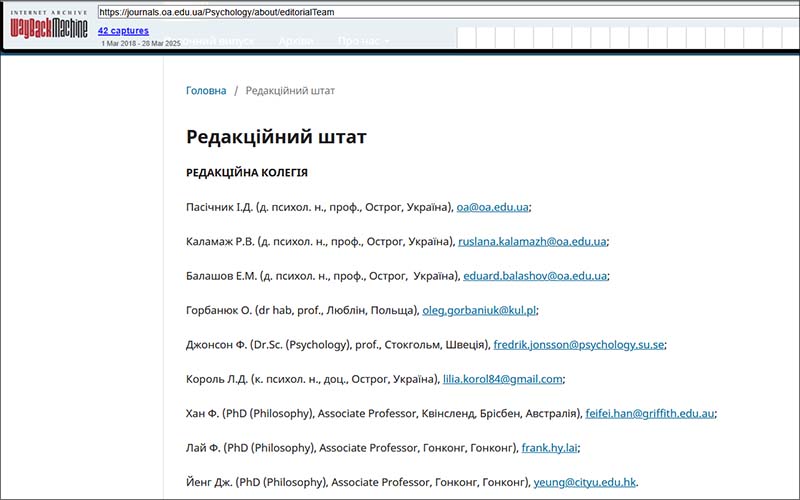Click feifei.han@griffith.edu.au email link
The width and height of the screenshot is (800, 500).
[x=650, y=414]
